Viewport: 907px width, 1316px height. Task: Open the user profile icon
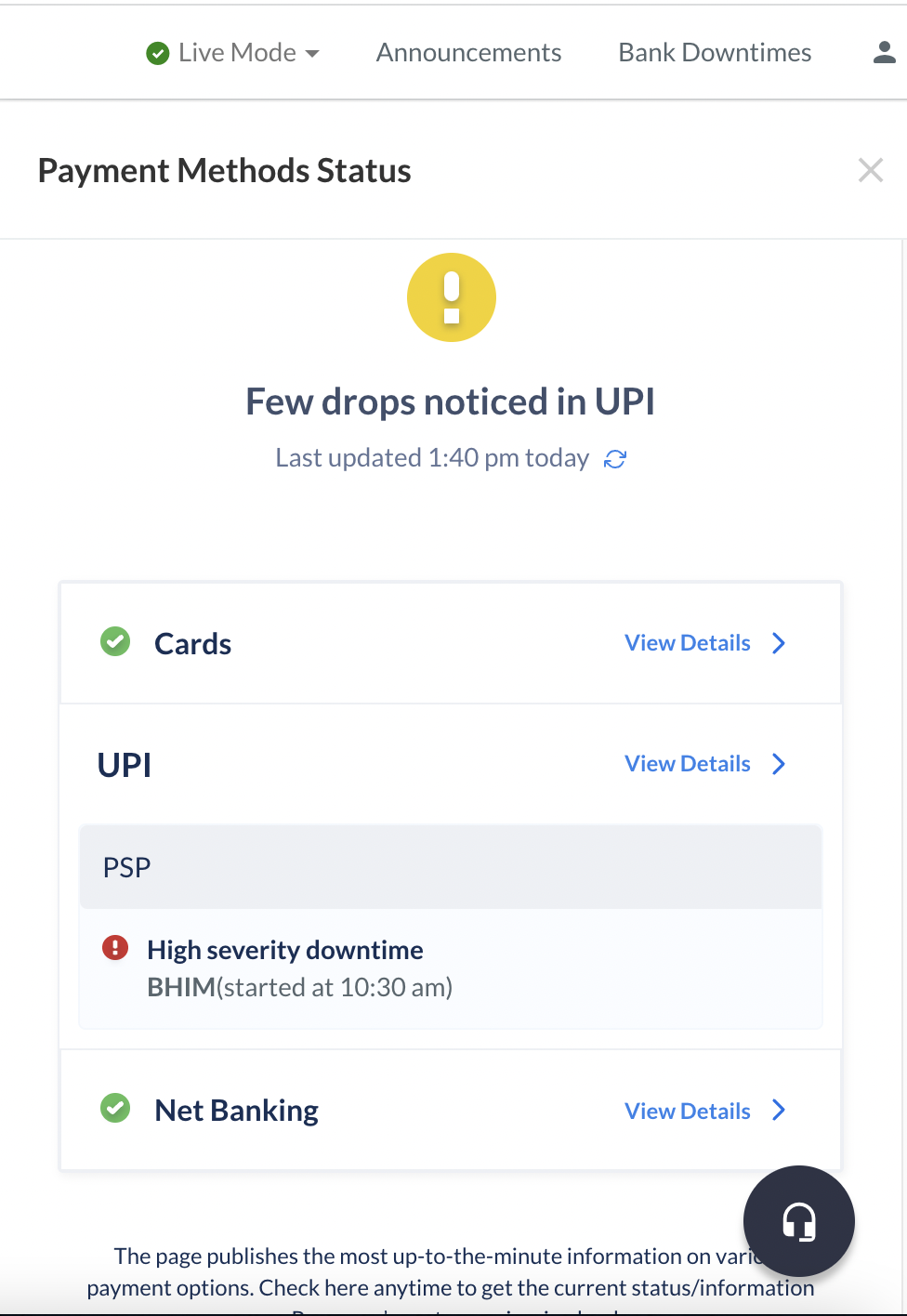(885, 53)
